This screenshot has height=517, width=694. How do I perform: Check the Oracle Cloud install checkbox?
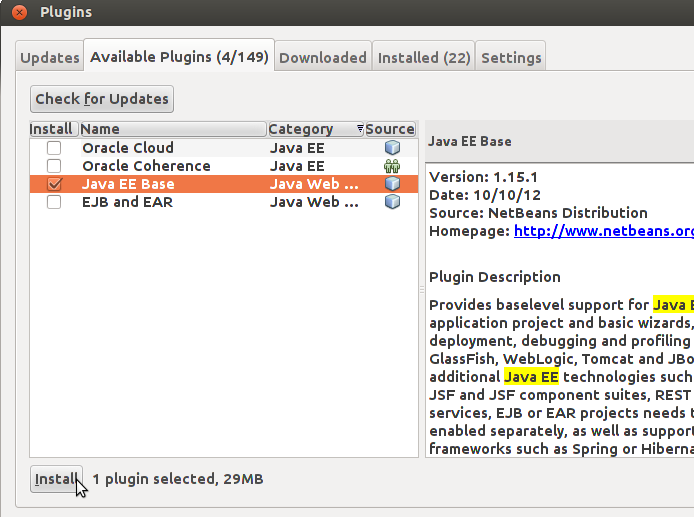click(x=54, y=147)
